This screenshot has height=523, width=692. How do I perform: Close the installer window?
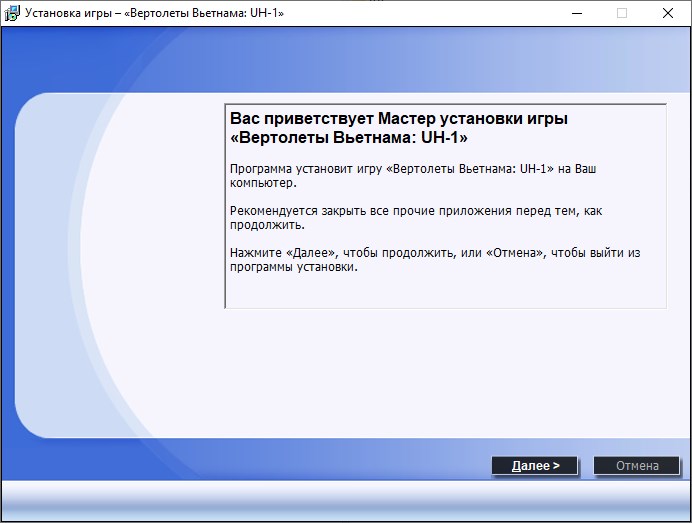(x=668, y=13)
